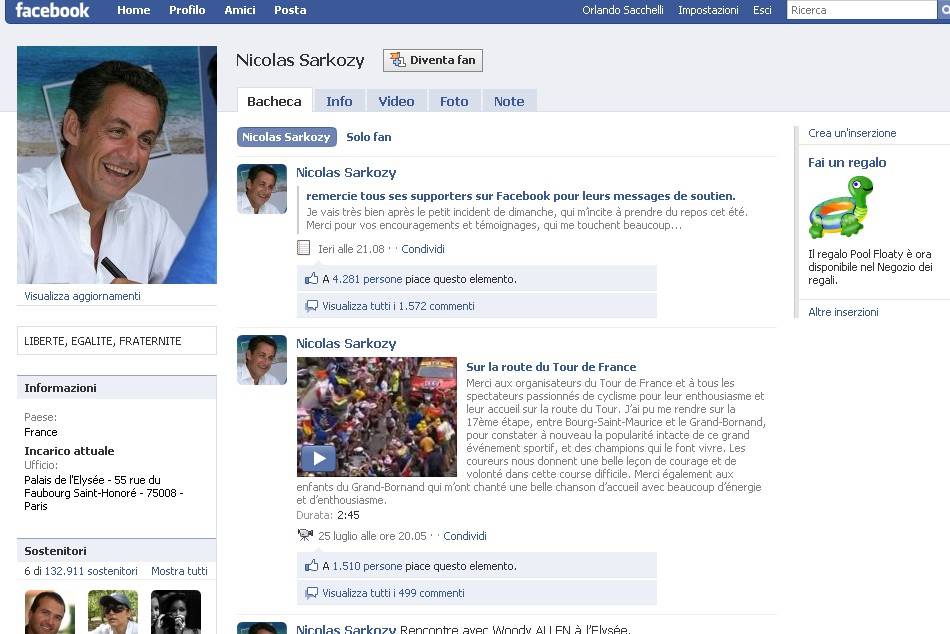Open Impostazioni settings link
Viewport: 950px width, 634px height.
(708, 10)
